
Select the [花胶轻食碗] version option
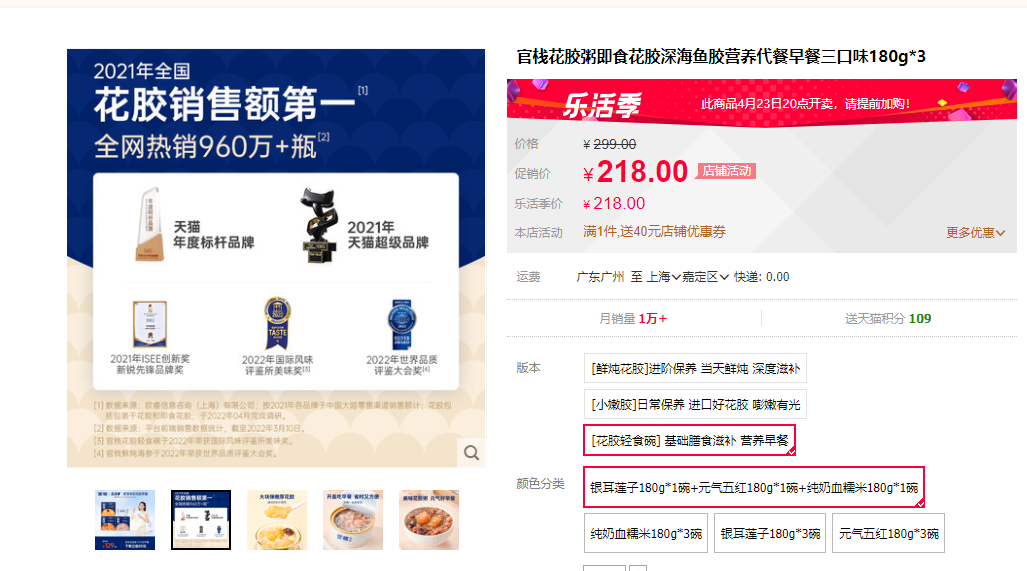pyautogui.click(x=689, y=440)
